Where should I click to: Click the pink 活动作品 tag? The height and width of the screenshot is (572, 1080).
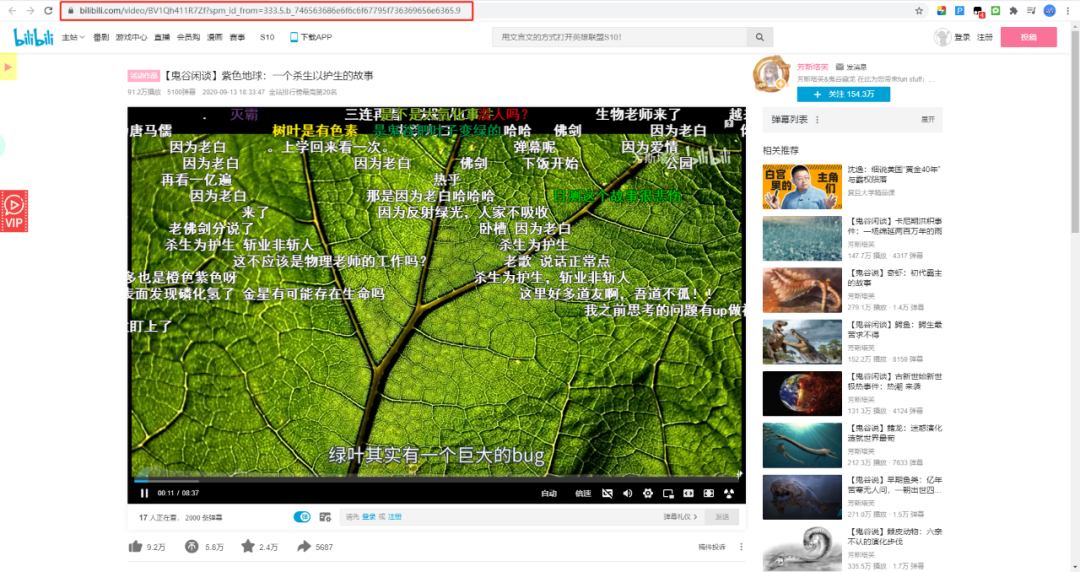tap(143, 76)
